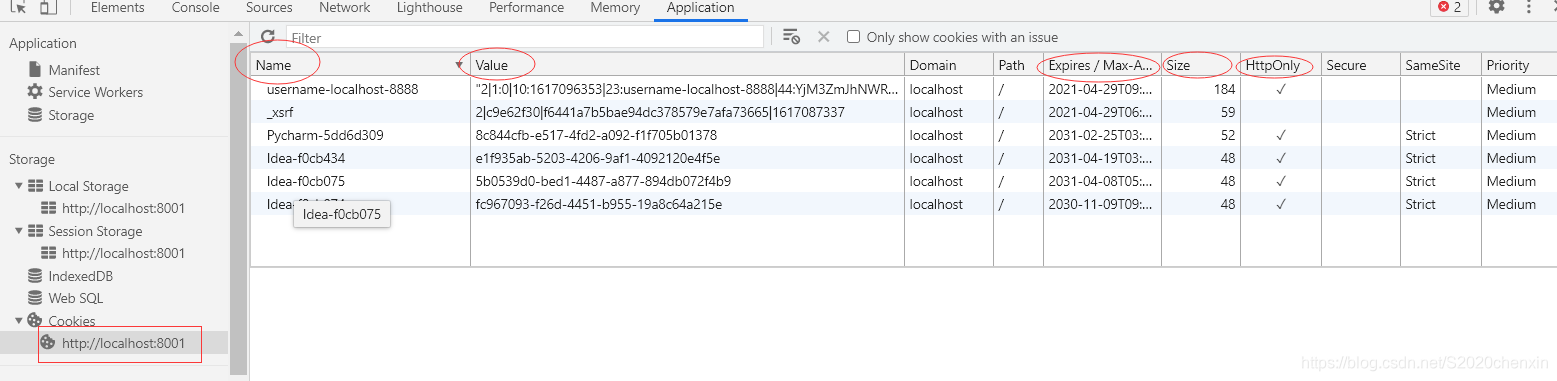Click value fc967093-f26d-4451-b955-19a8c64a215e
Image resolution: width=1557 pixels, height=381 pixels.
point(598,204)
